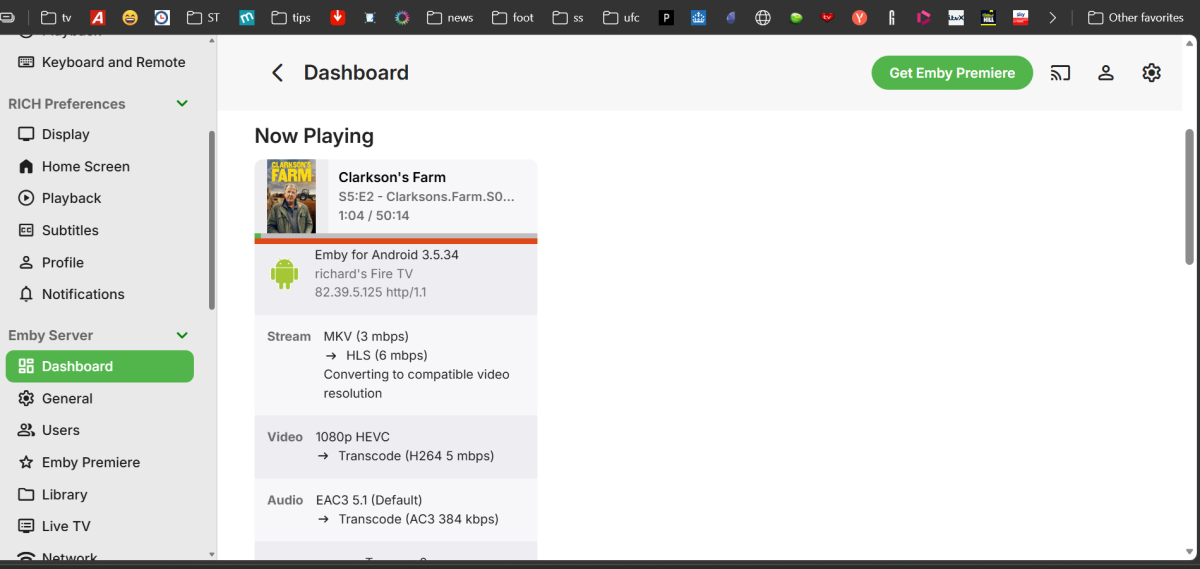Open the laughing emoji favorite bookmark
Screen dimensions: 1200x569
pos(130,17)
